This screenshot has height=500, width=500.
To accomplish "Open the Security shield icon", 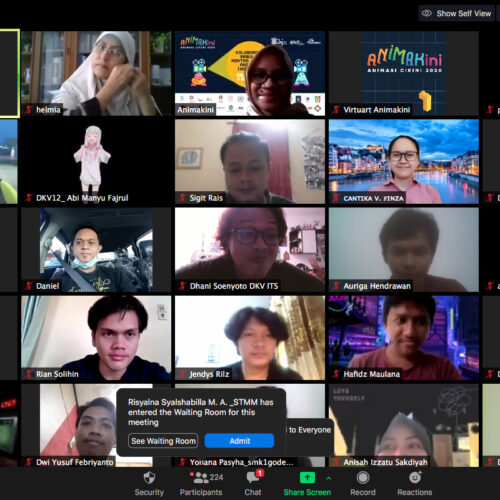I will (149, 478).
